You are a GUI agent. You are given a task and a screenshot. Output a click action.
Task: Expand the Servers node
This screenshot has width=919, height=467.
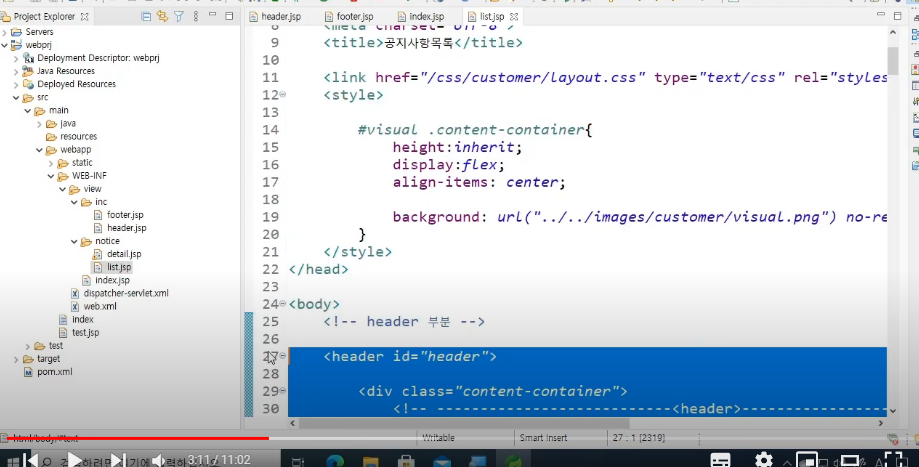pyautogui.click(x=5, y=32)
